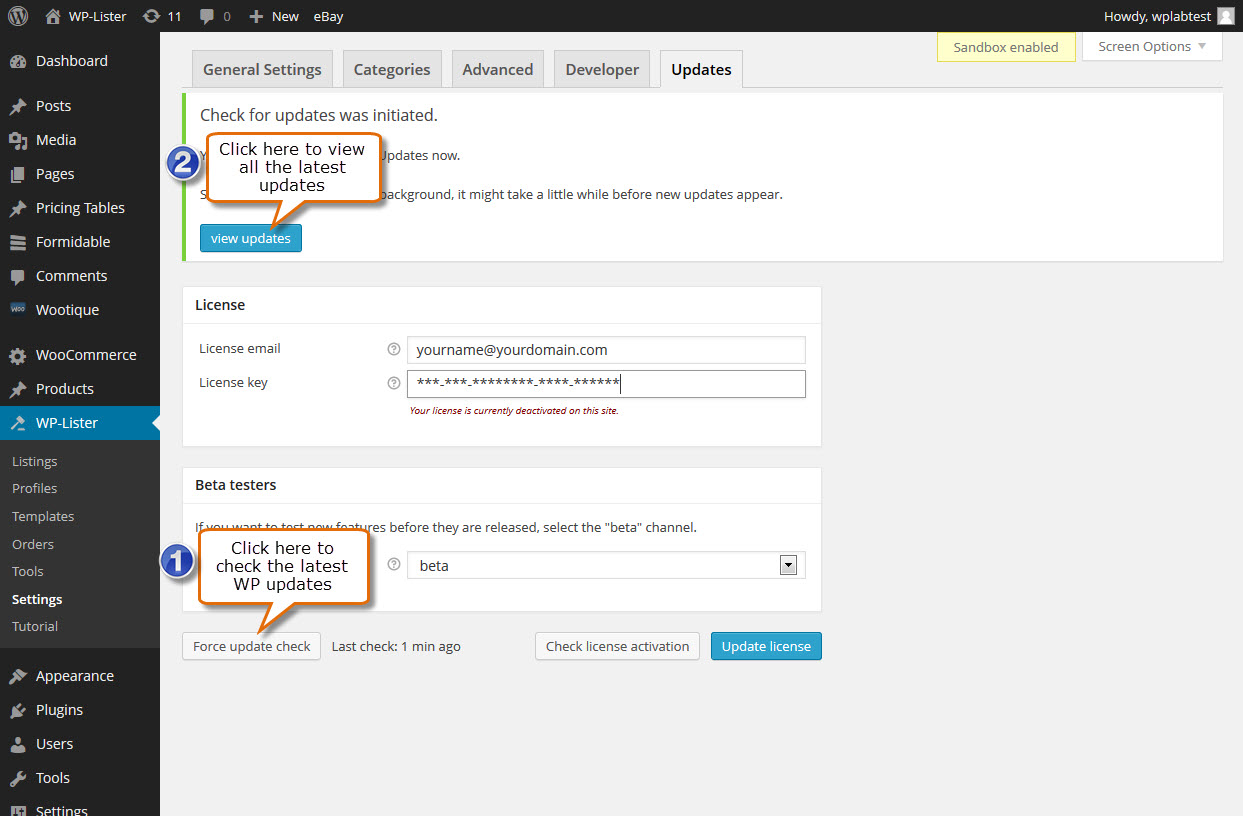1243x816 pixels.
Task: Switch to the Categories tab
Action: tap(392, 69)
